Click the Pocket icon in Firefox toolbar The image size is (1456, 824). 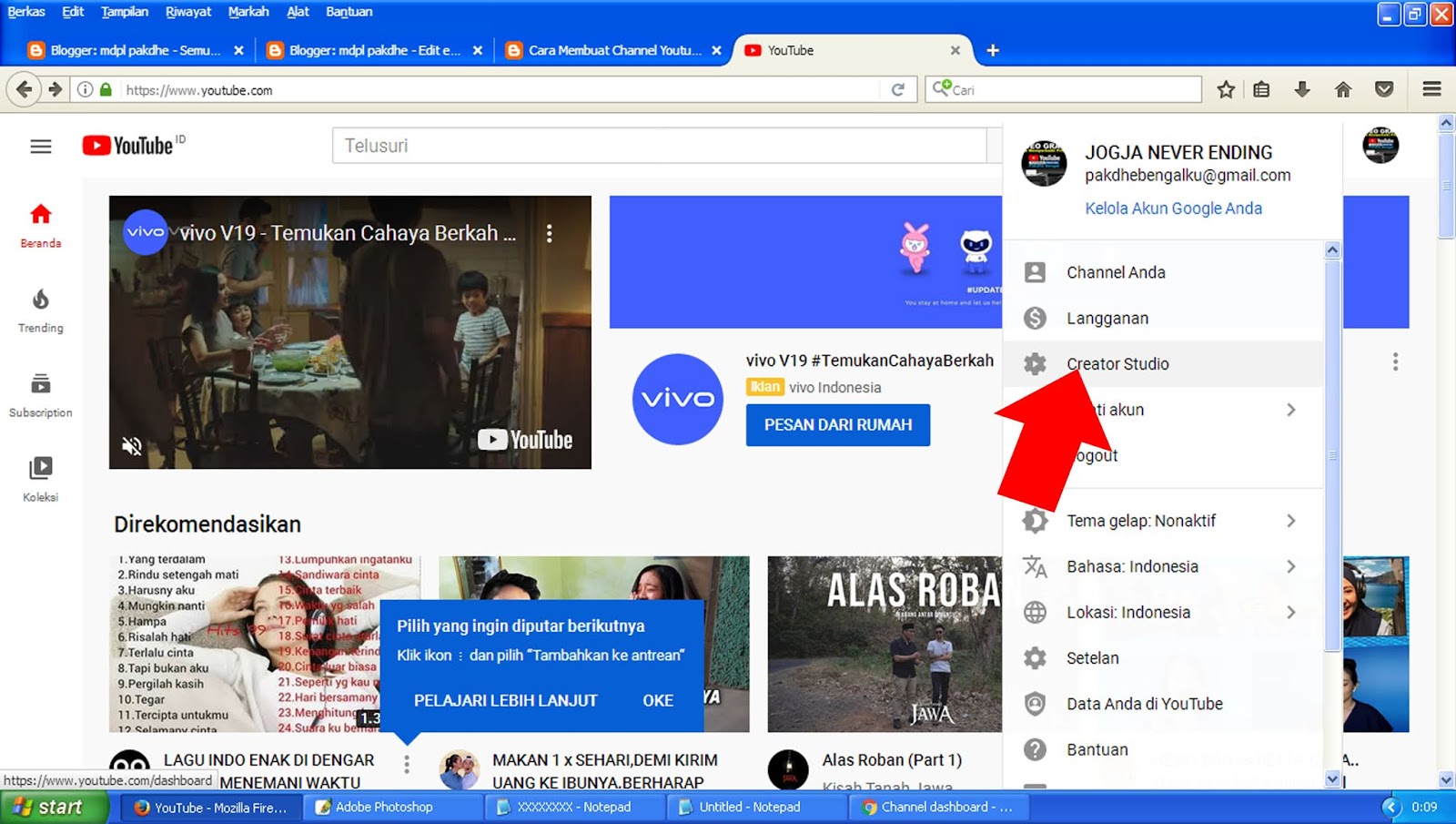[x=1384, y=89]
